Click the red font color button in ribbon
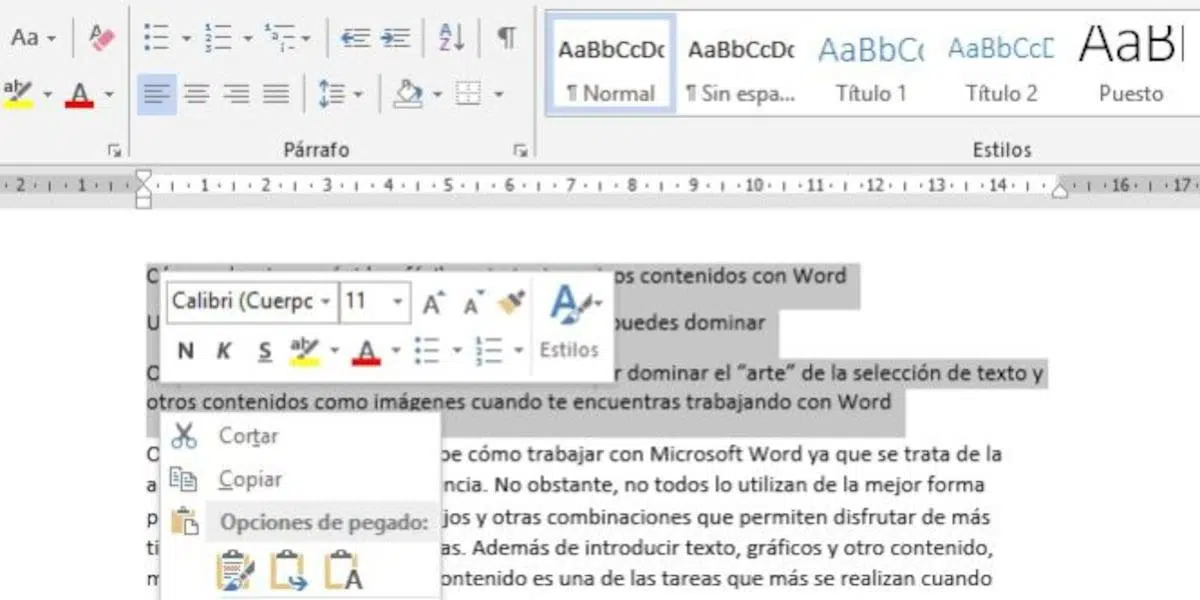This screenshot has width=1200, height=600. click(x=80, y=95)
